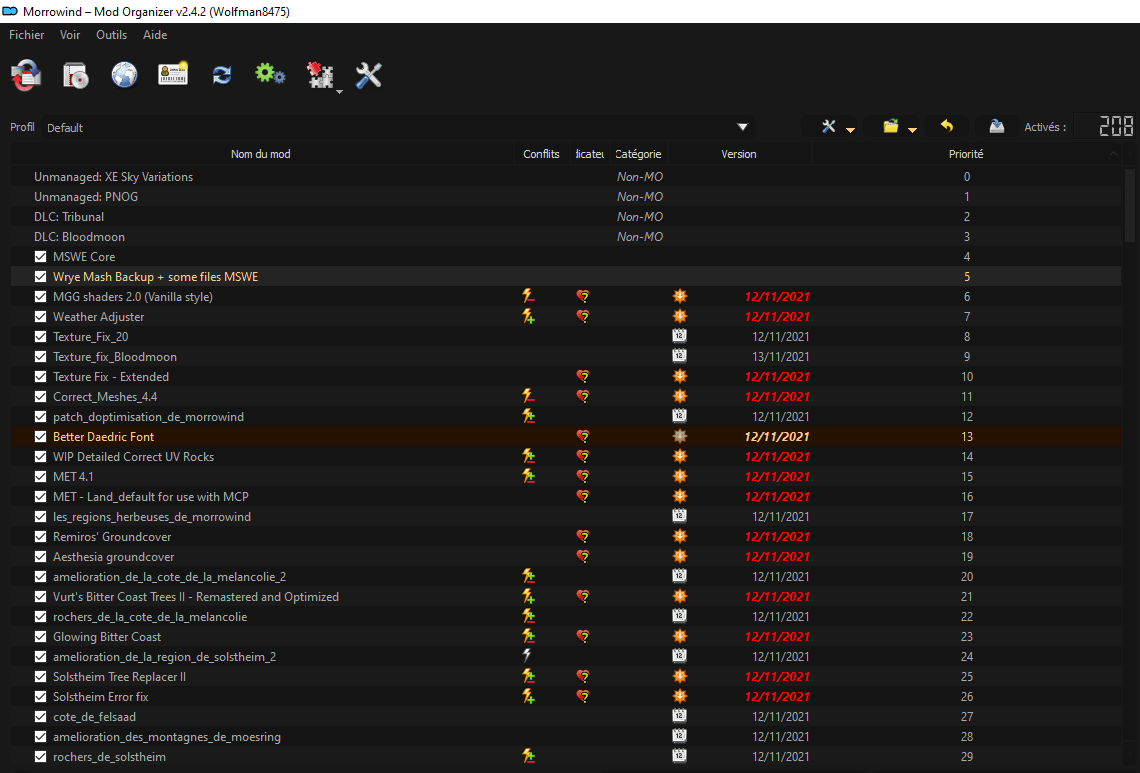Screen dimensions: 1140x773
Task: Click Install Mod from archive icon
Action: click(76, 75)
